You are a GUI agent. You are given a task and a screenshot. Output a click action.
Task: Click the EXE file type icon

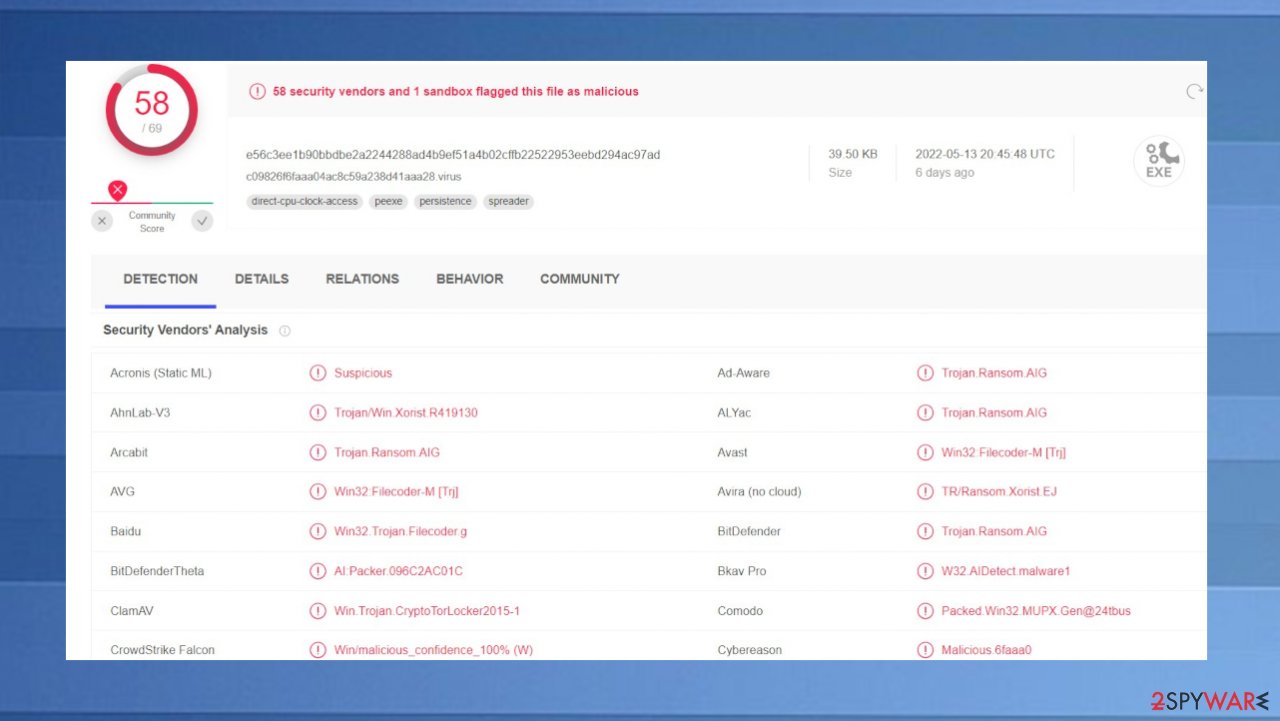(1159, 161)
